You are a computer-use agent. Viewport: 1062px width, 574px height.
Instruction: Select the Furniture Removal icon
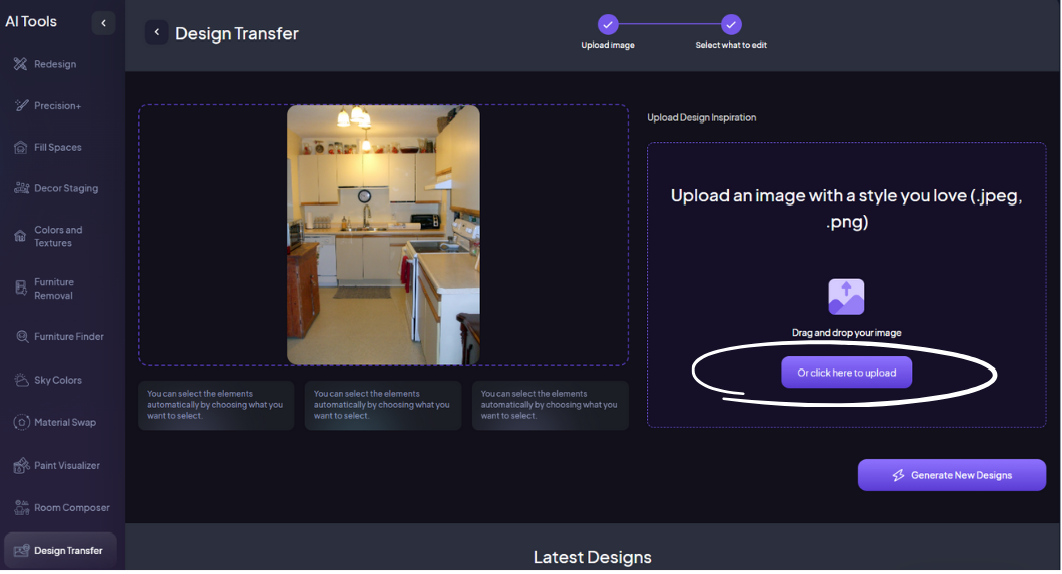tap(20, 288)
